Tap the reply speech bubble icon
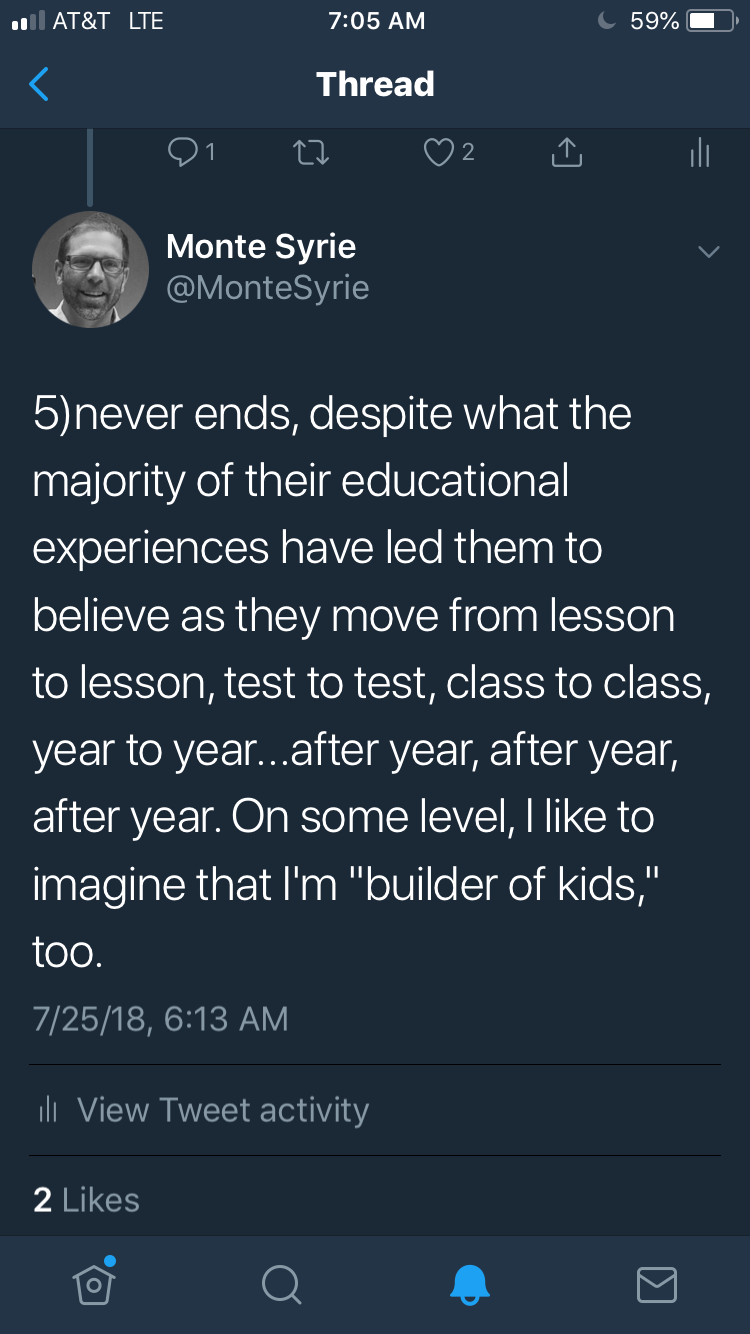This screenshot has width=750, height=1334. pos(183,152)
